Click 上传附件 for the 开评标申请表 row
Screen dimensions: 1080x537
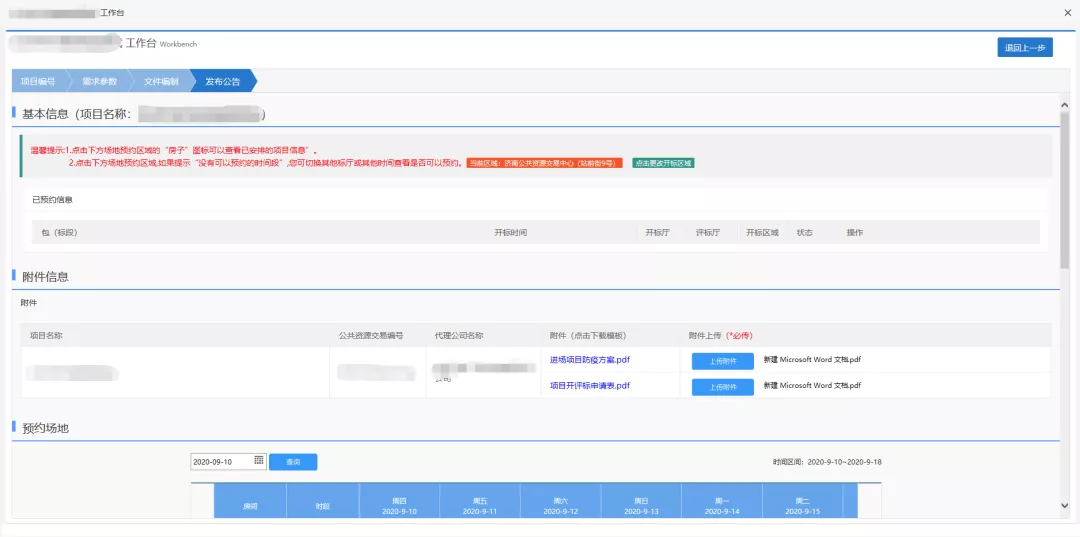(x=722, y=387)
